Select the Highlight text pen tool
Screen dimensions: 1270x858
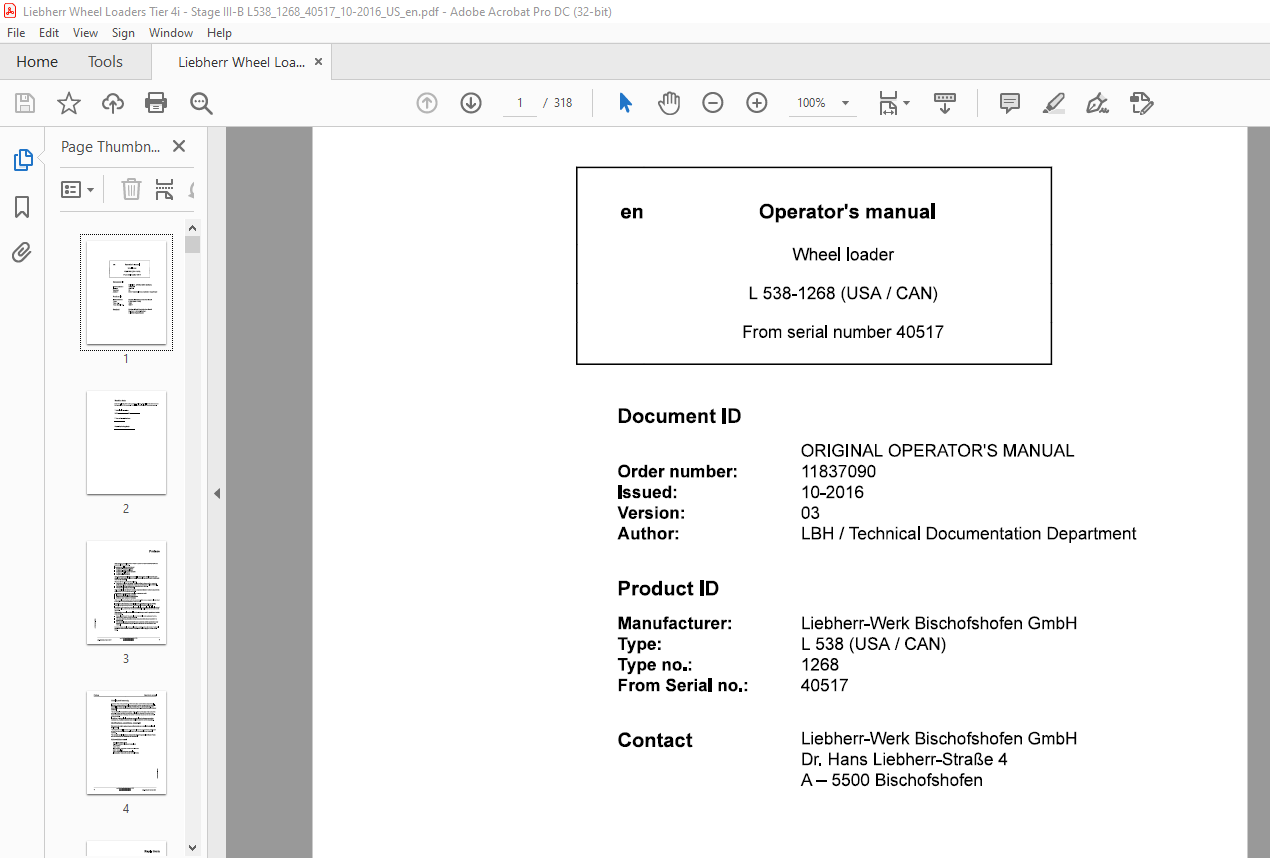(1053, 103)
